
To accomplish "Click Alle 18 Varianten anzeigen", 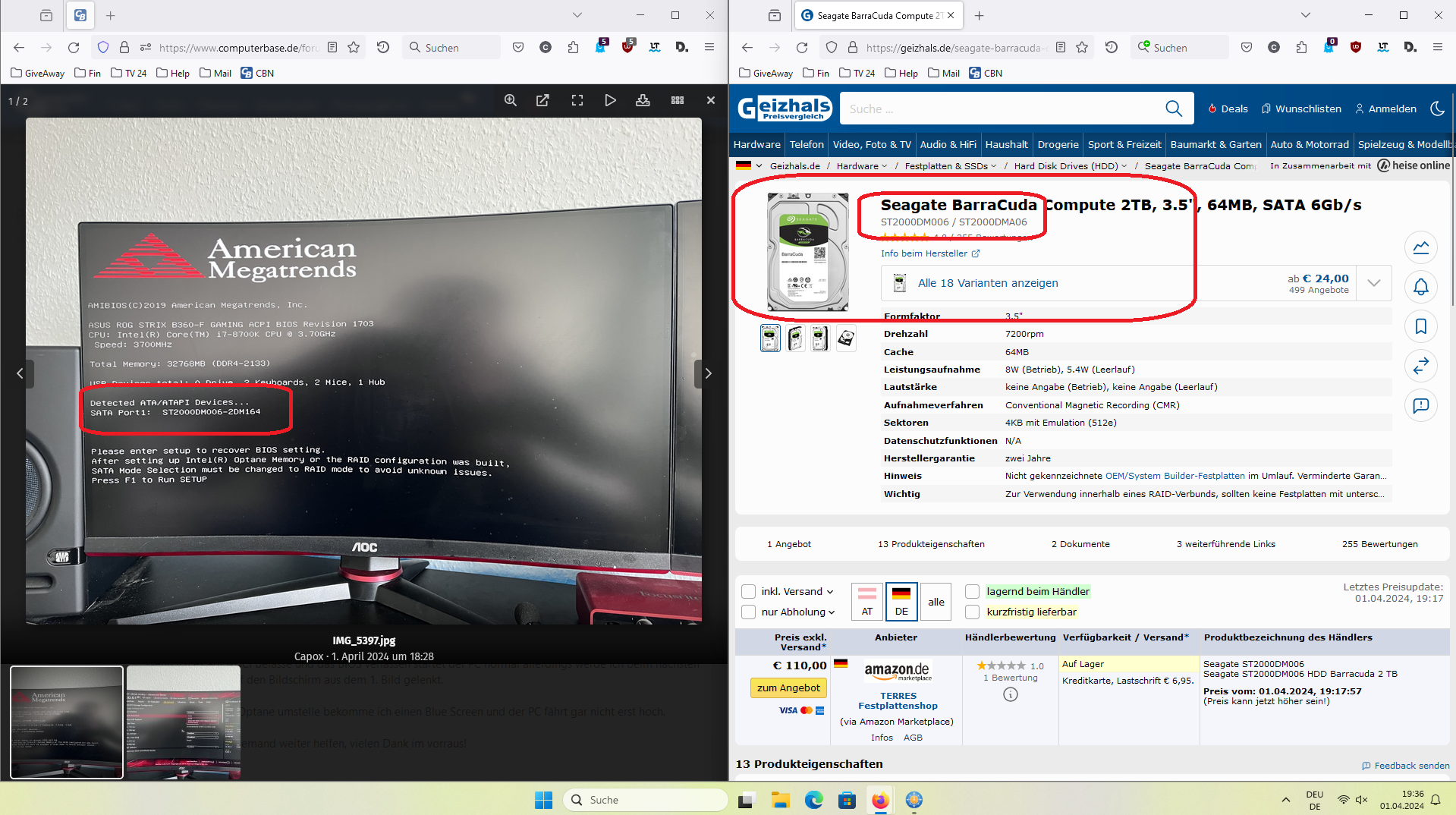I will (x=987, y=283).
